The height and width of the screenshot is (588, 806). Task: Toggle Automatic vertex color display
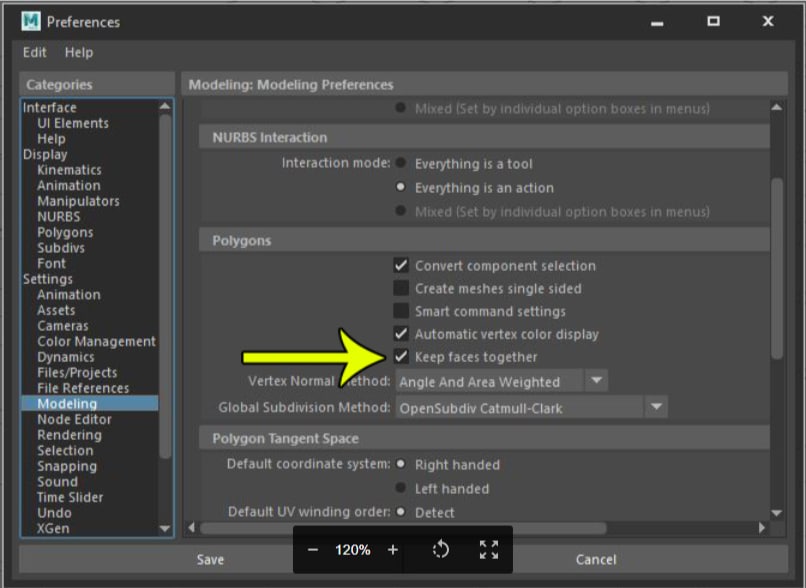(401, 334)
